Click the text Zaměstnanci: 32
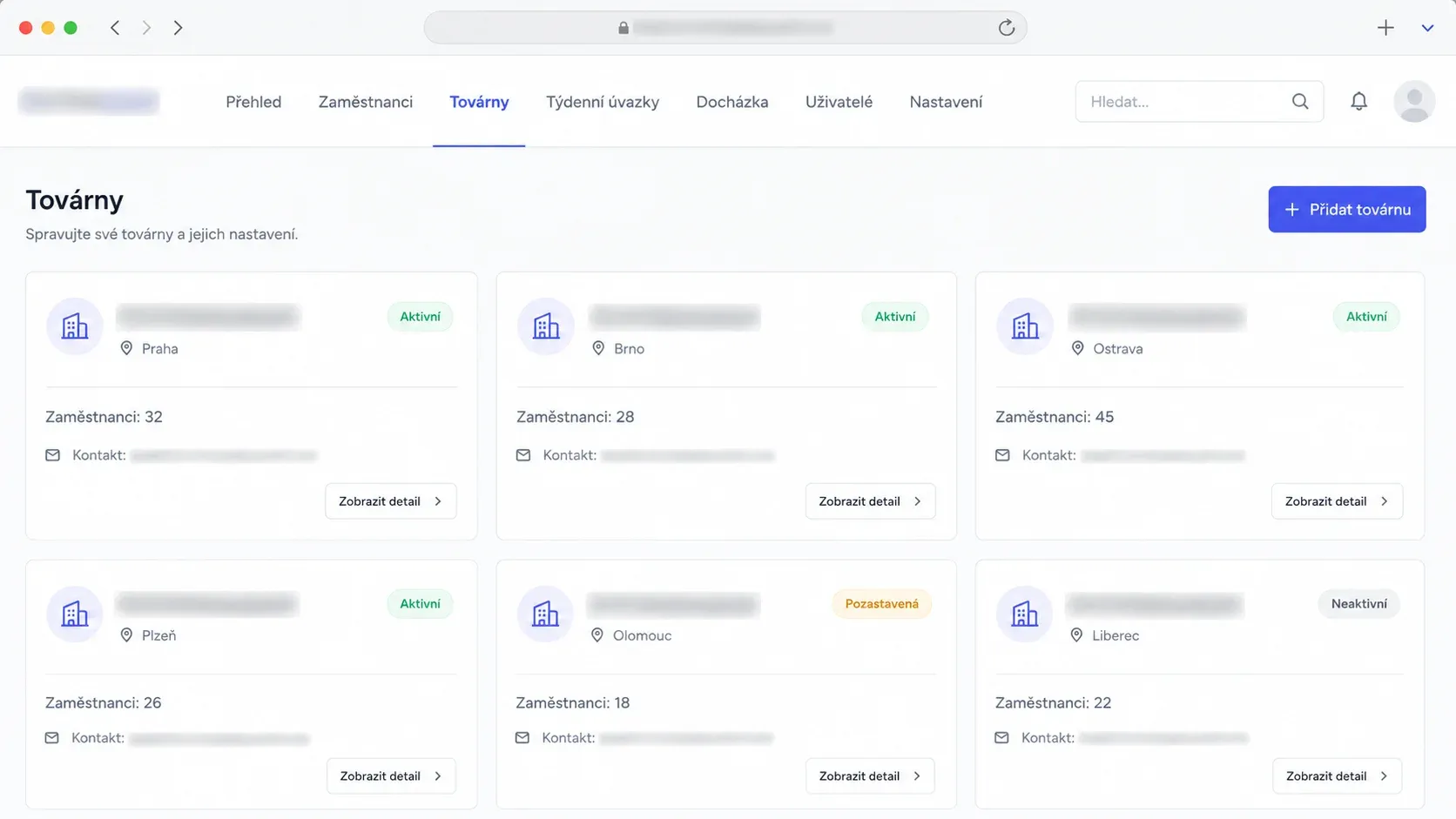 pos(104,417)
